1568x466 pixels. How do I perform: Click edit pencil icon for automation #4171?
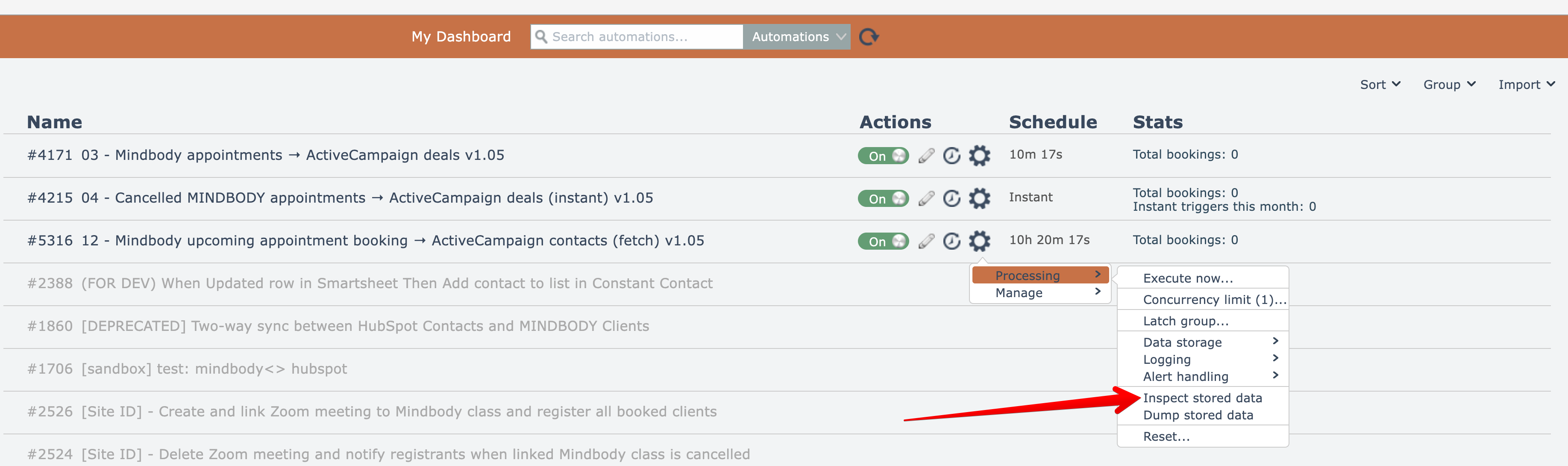pyautogui.click(x=926, y=156)
